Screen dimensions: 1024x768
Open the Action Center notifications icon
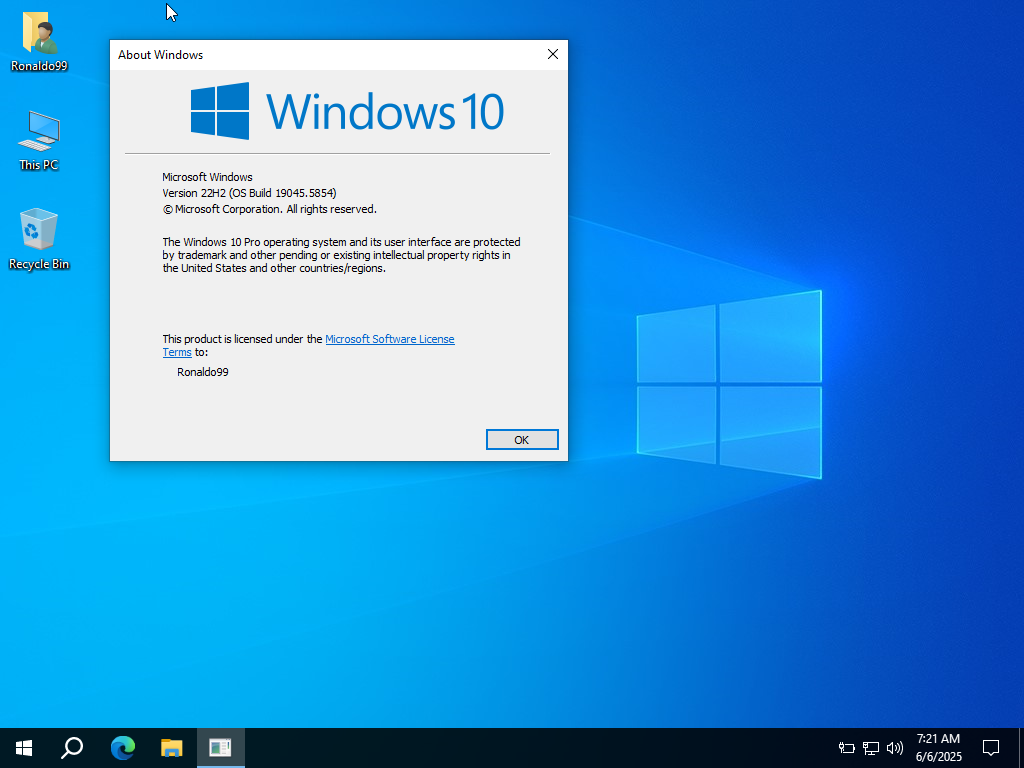coord(991,748)
